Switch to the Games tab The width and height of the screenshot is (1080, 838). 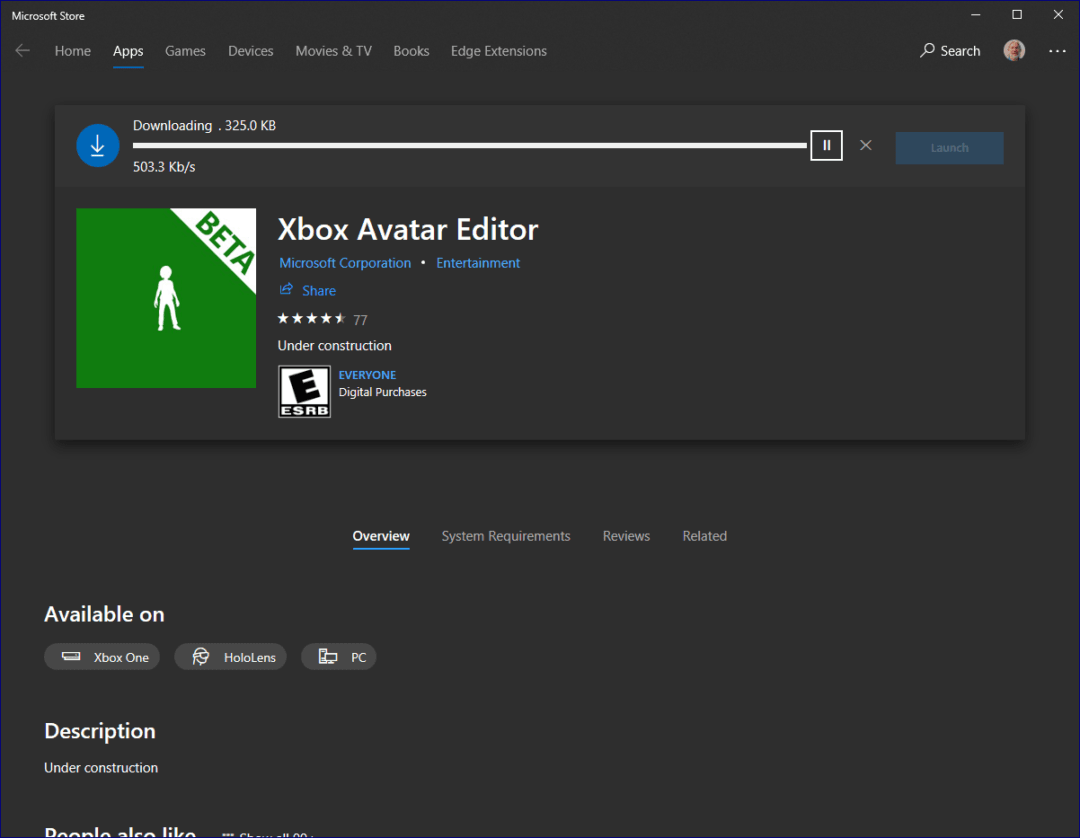pos(185,51)
